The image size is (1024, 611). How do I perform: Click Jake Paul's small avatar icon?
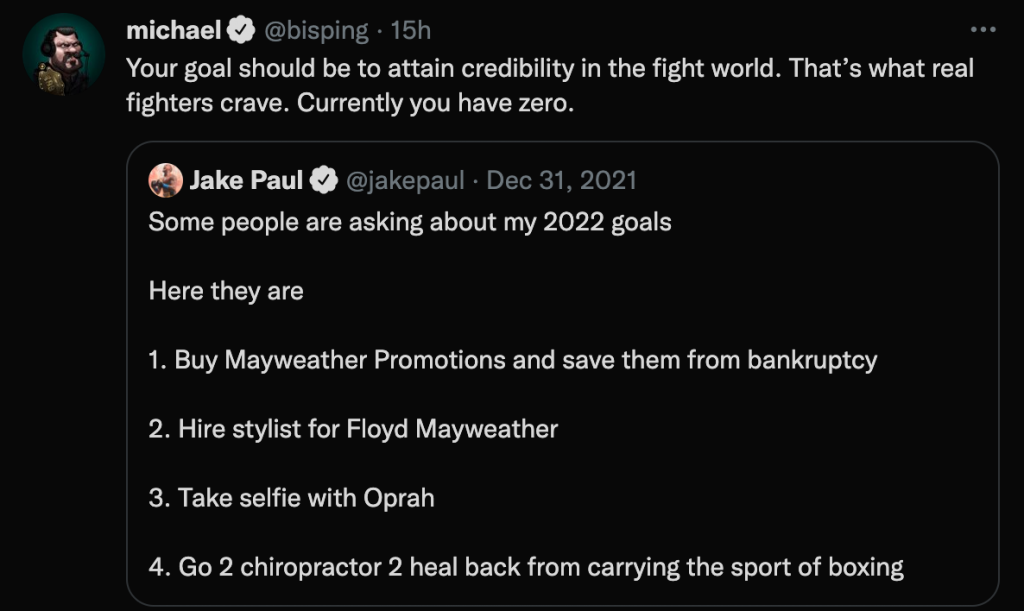tap(165, 181)
